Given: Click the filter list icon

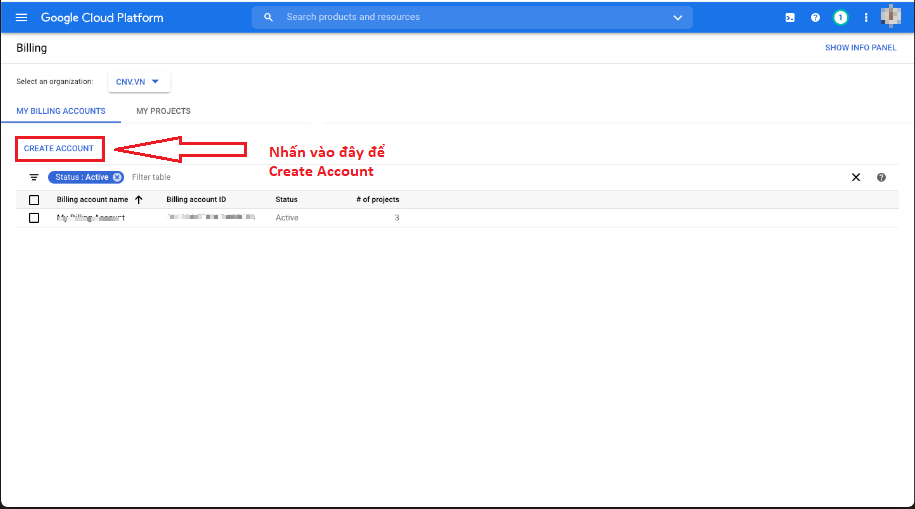Looking at the screenshot, I should (34, 177).
